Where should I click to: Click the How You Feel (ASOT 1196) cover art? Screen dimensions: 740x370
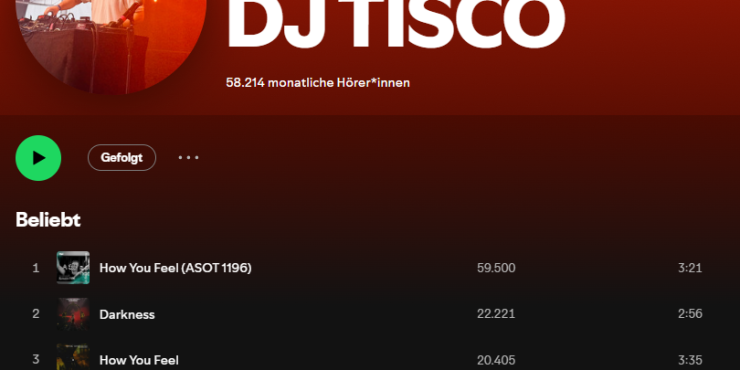(x=73, y=268)
